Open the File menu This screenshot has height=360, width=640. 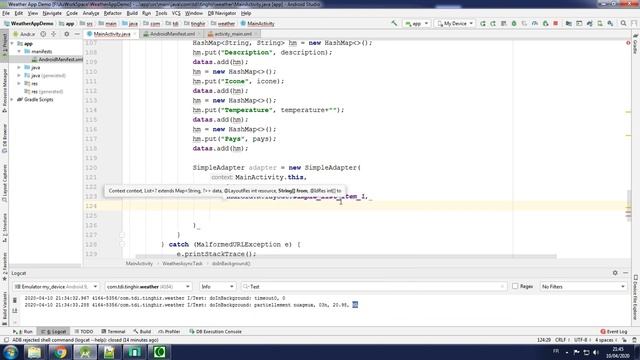[x=6, y=13]
